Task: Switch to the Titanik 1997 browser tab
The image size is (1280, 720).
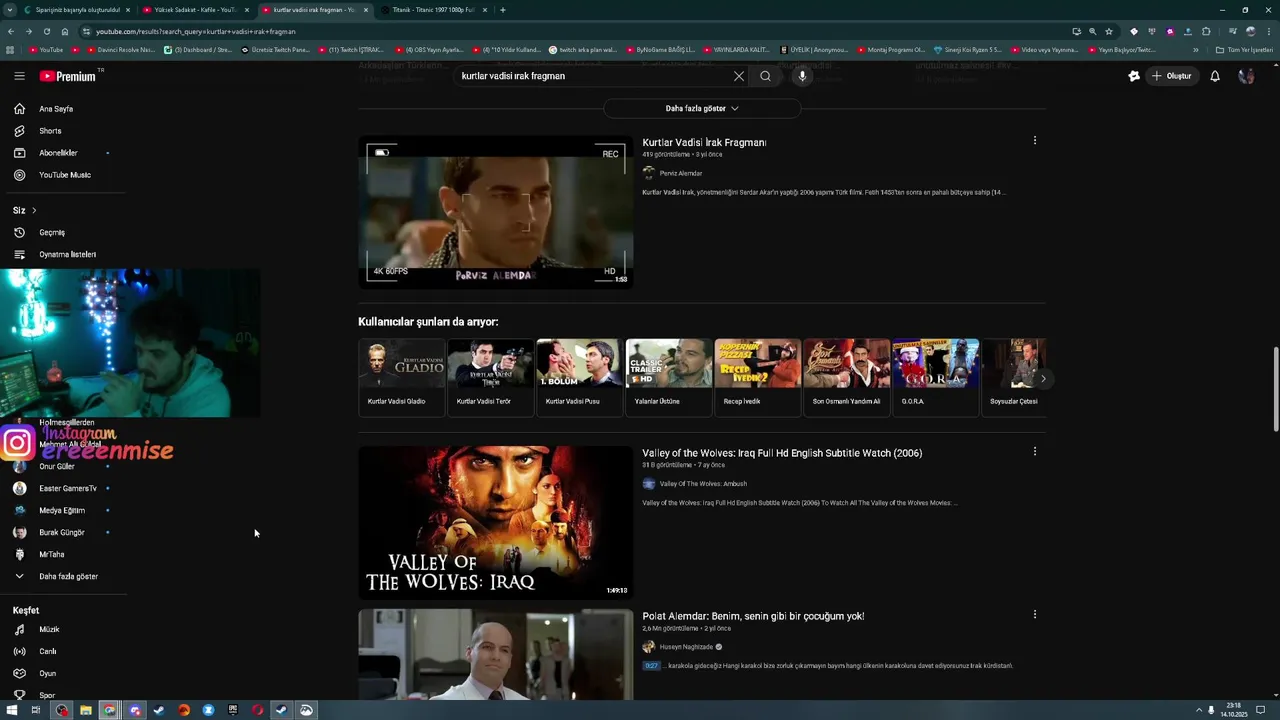Action: tap(434, 10)
